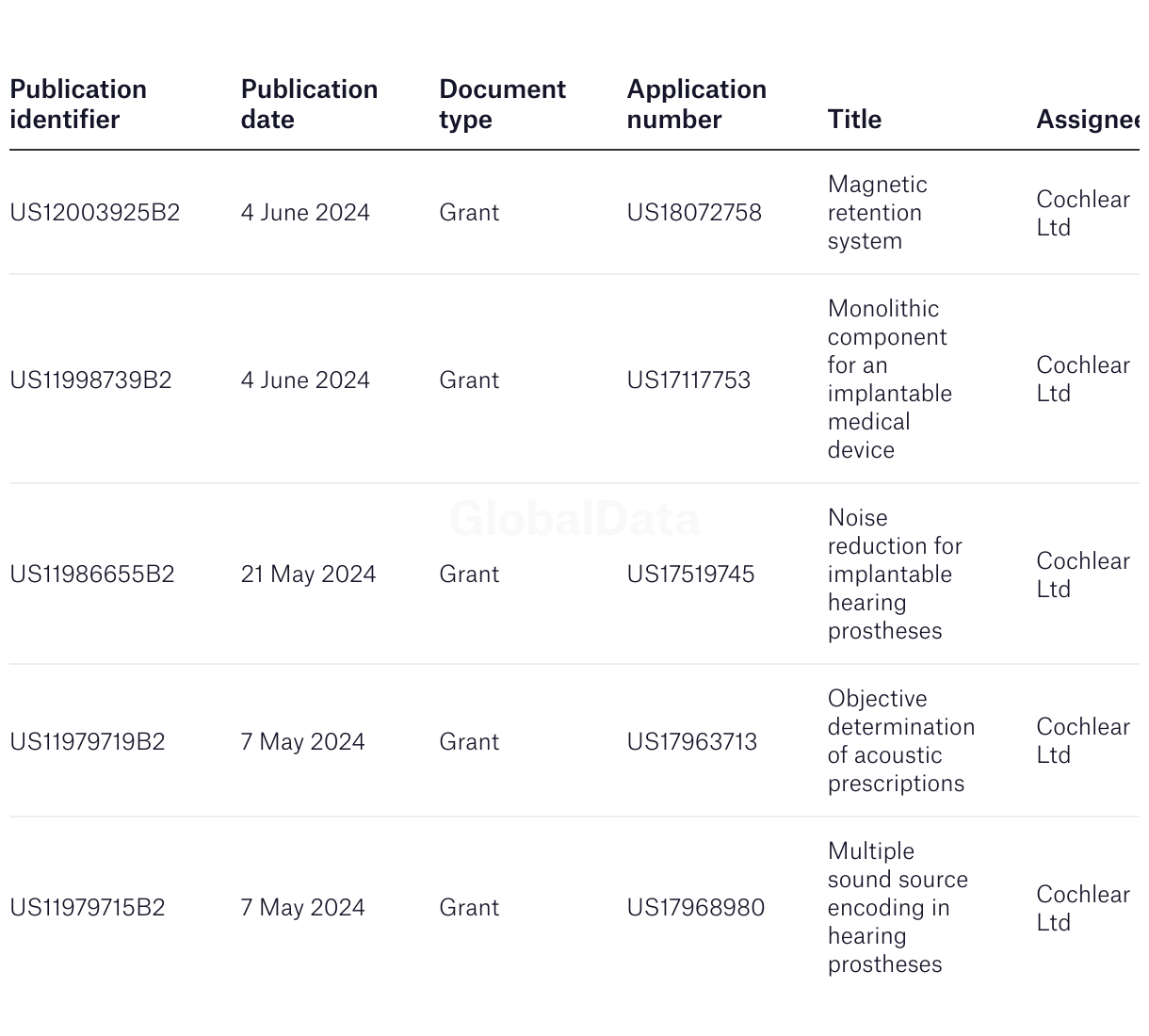The width and height of the screenshot is (1149, 1036).
Task: Click the Publication date column header
Action: pyautogui.click(x=309, y=104)
